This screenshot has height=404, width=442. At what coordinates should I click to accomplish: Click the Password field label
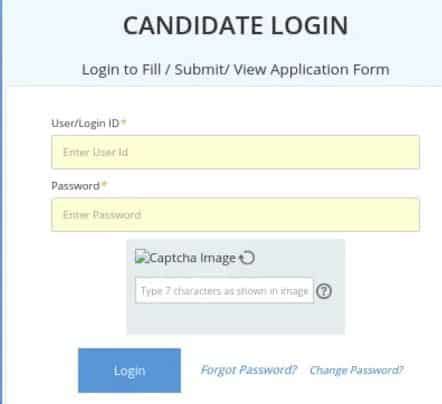point(75,186)
